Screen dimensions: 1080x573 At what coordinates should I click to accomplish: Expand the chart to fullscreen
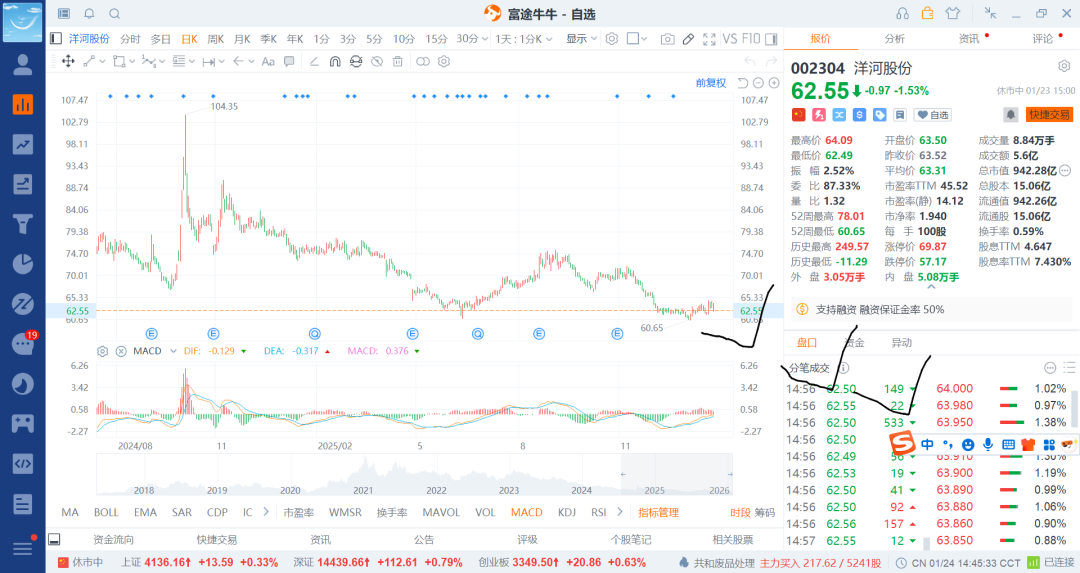709,39
